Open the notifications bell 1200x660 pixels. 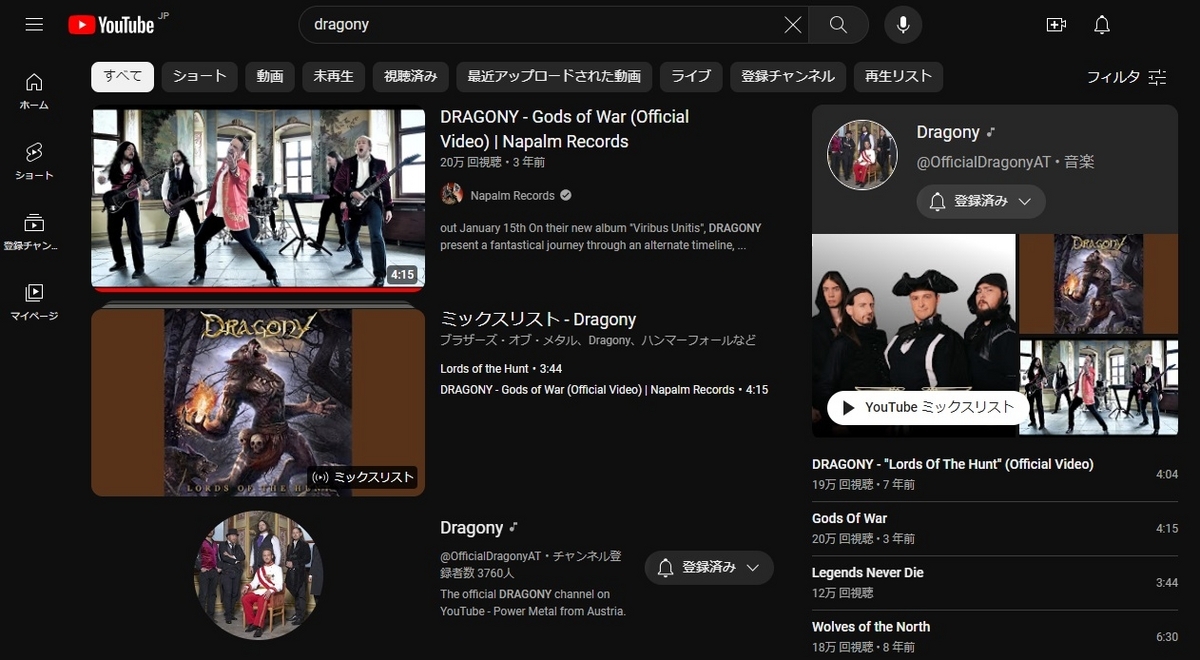pyautogui.click(x=1102, y=25)
